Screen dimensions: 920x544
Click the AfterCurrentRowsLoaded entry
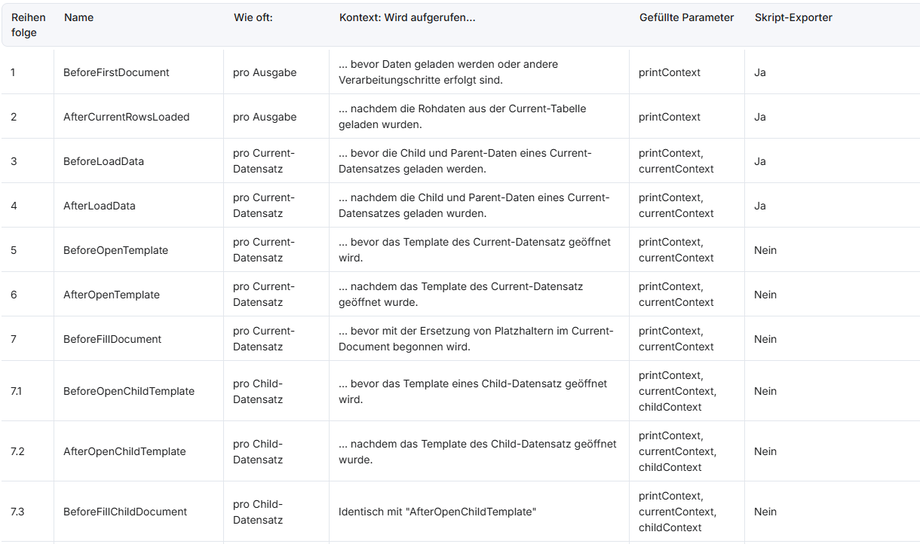point(126,117)
